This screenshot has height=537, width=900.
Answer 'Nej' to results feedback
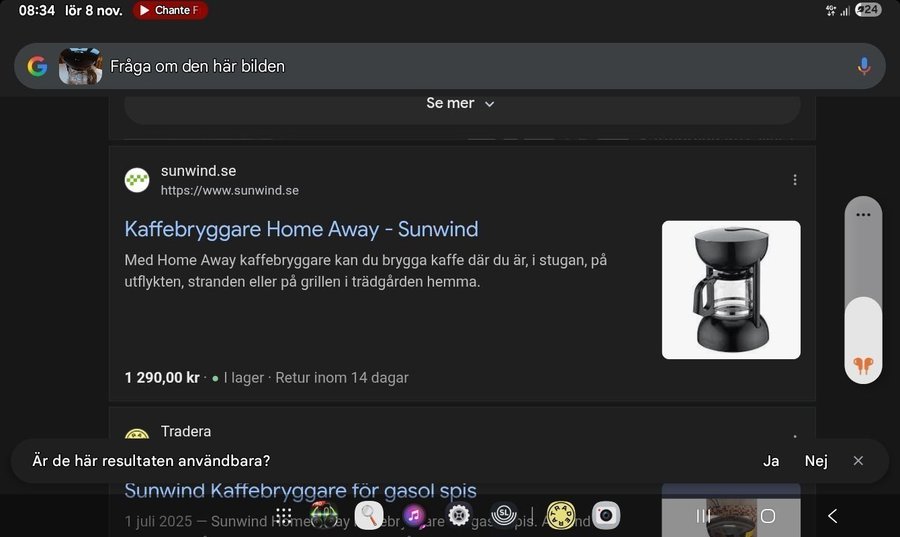click(816, 461)
